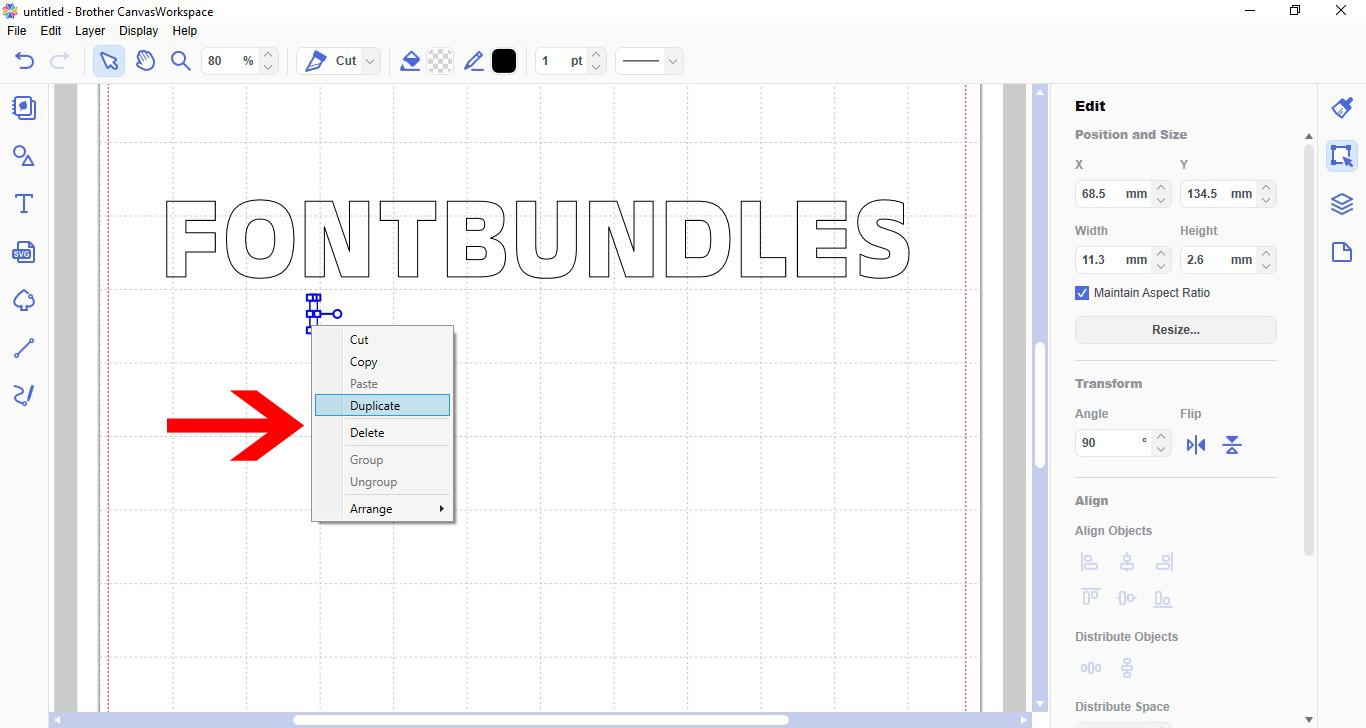
Task: Click the Zoom magnifier icon
Action: (181, 61)
